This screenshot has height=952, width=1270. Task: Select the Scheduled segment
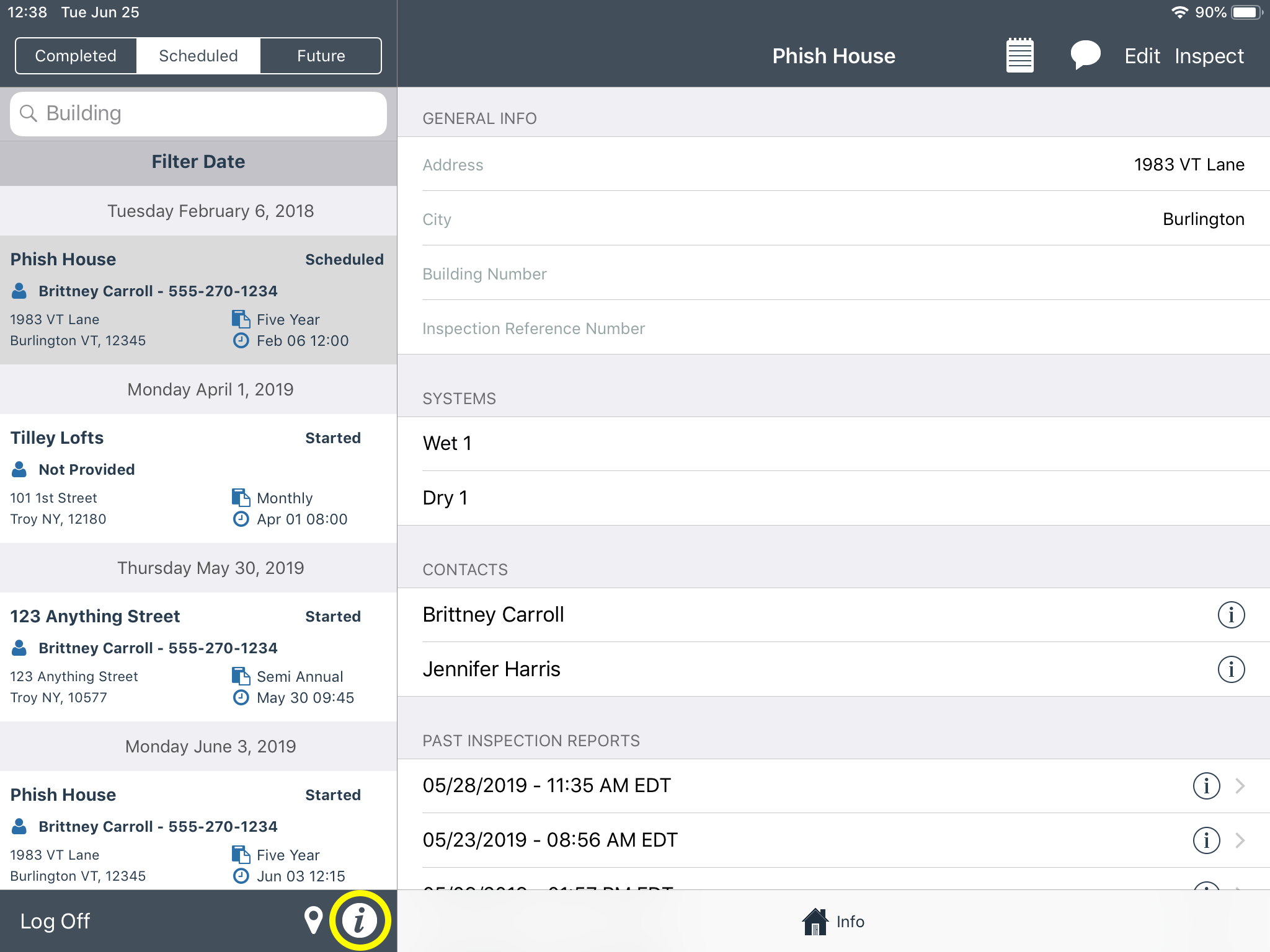coord(198,56)
